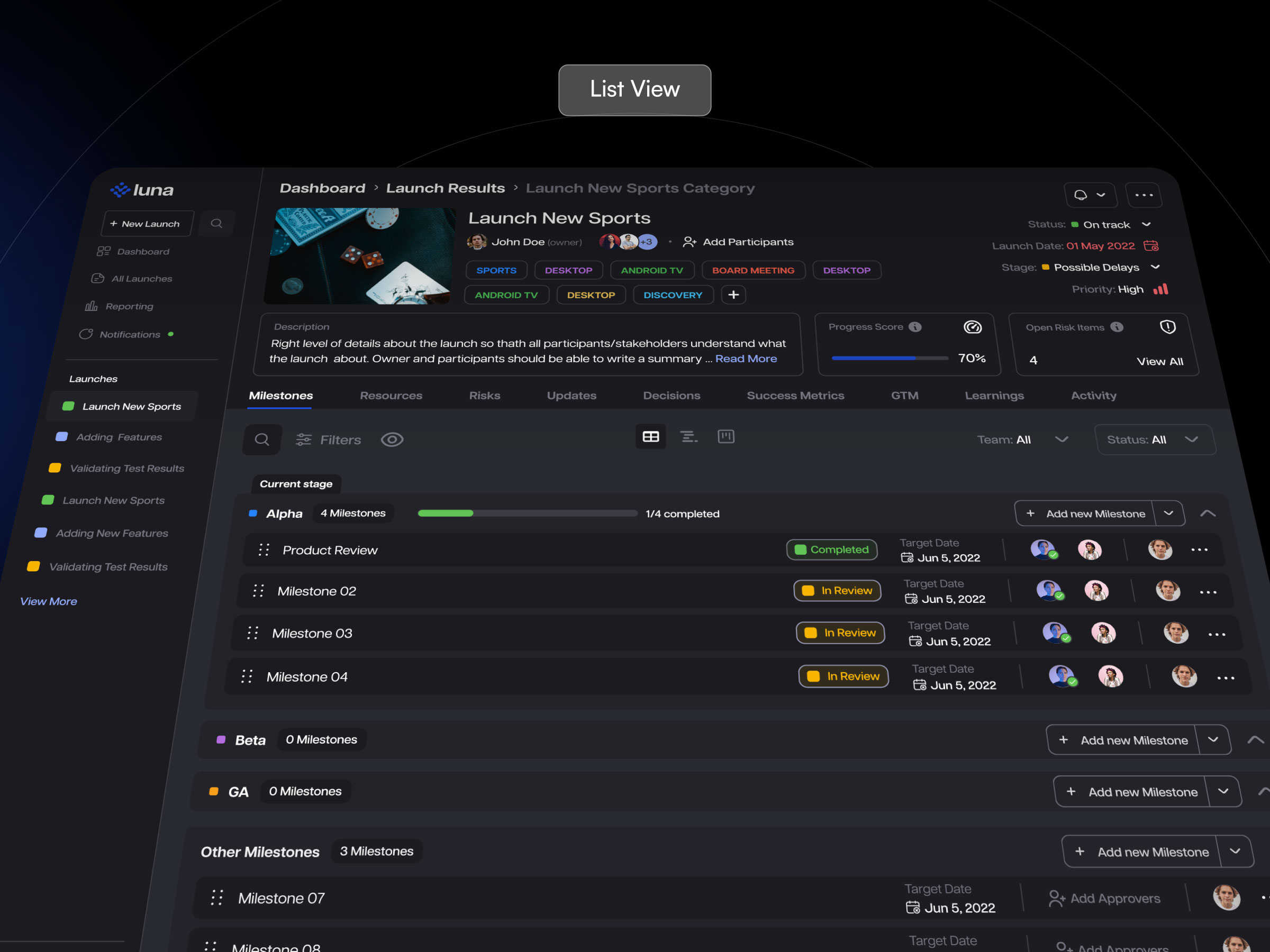Click the Add Participants button
1270x952 pixels.
738,242
